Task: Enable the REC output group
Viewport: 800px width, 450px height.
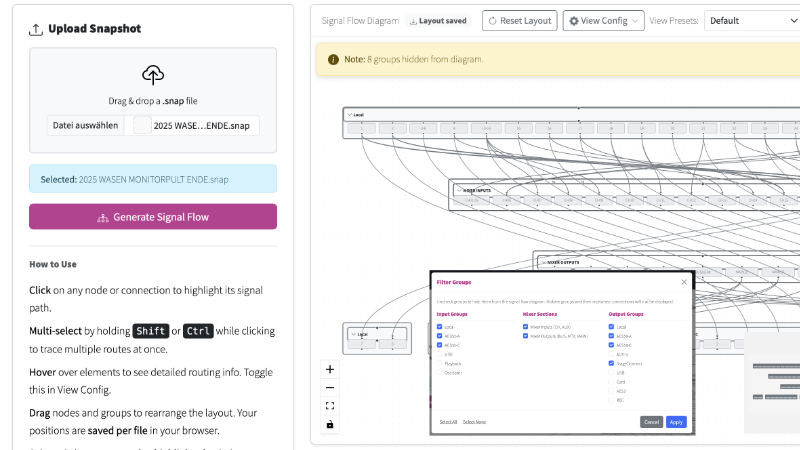Action: coord(611,400)
